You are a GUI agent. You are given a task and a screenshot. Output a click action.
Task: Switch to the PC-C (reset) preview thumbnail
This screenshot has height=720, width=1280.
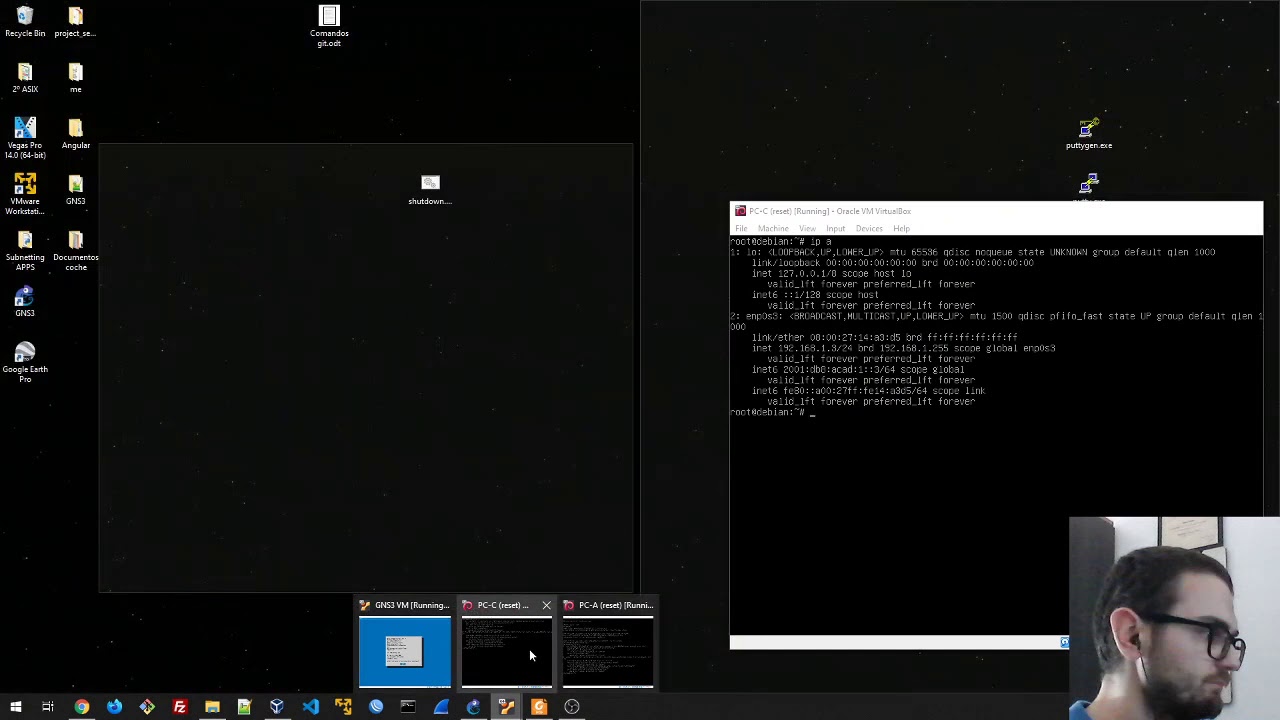click(506, 652)
